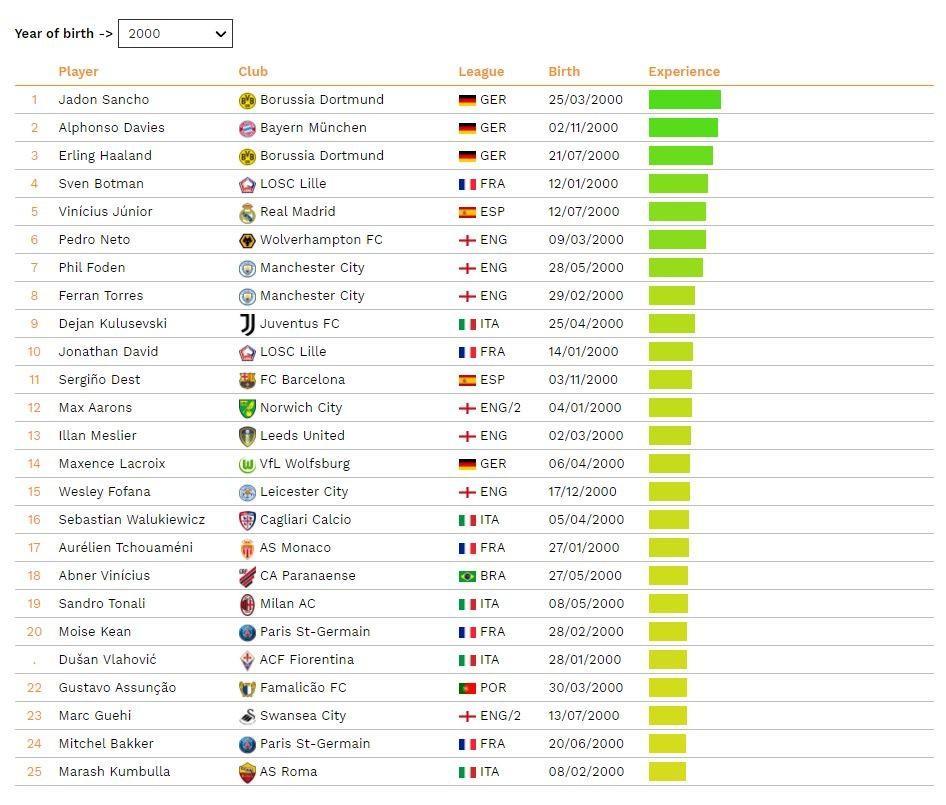Image resolution: width=946 pixels, height=805 pixels.
Task: Click Manchester City crest beside Phil Foden
Action: tap(247, 269)
